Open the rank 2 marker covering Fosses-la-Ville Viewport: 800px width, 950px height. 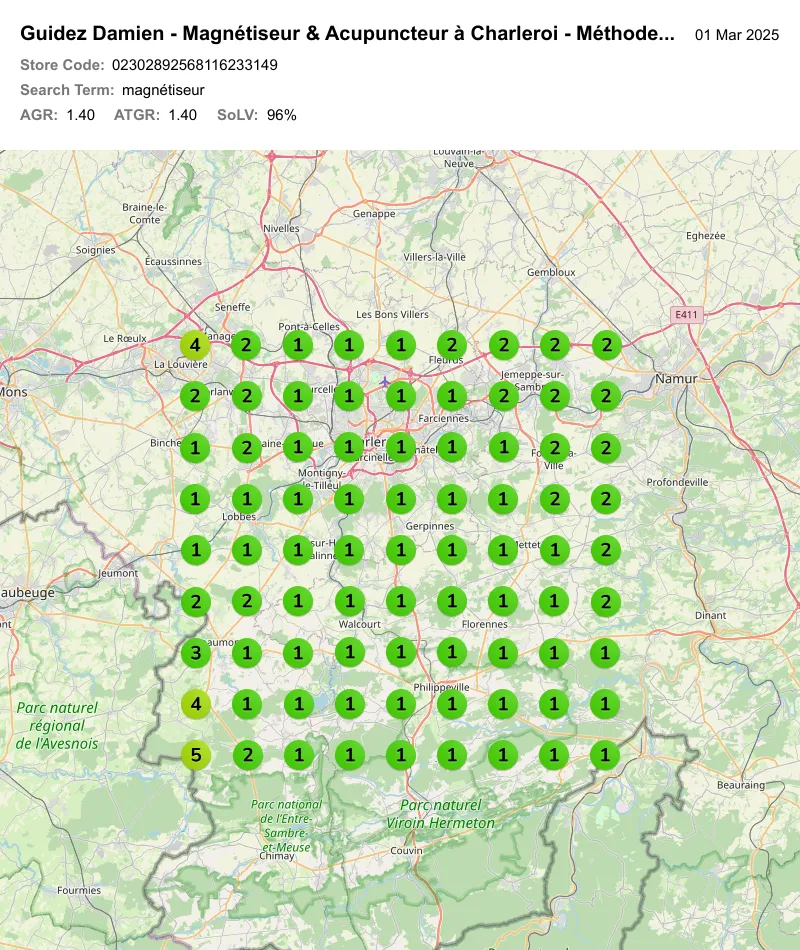point(554,448)
